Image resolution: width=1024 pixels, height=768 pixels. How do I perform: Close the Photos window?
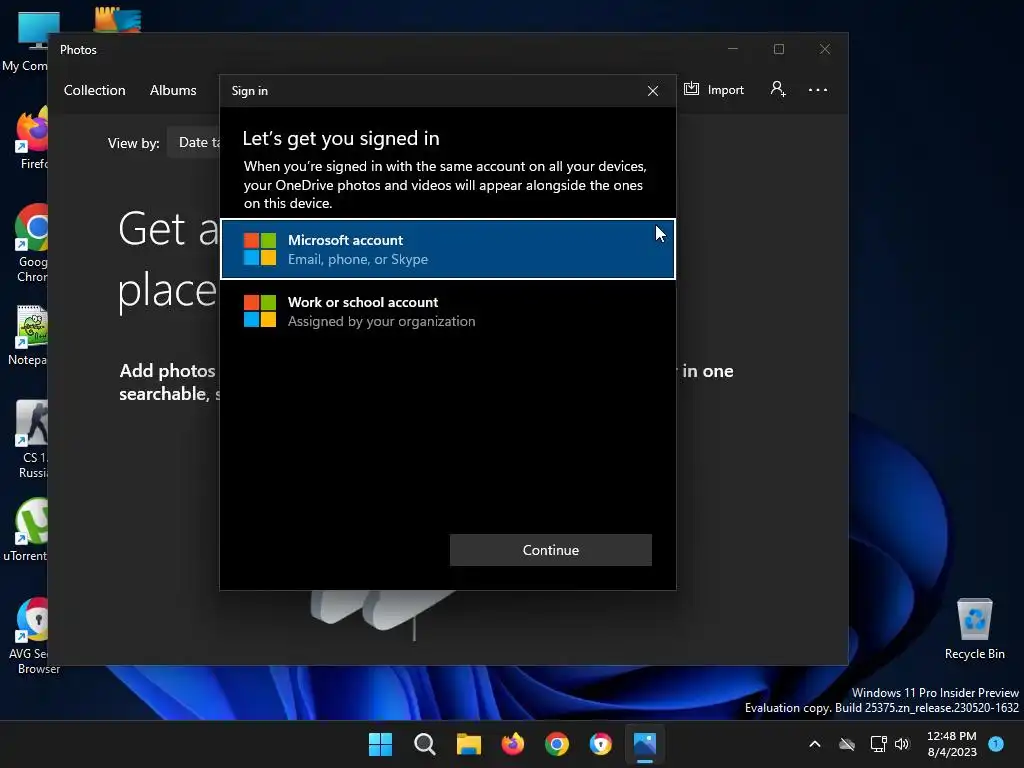point(825,49)
